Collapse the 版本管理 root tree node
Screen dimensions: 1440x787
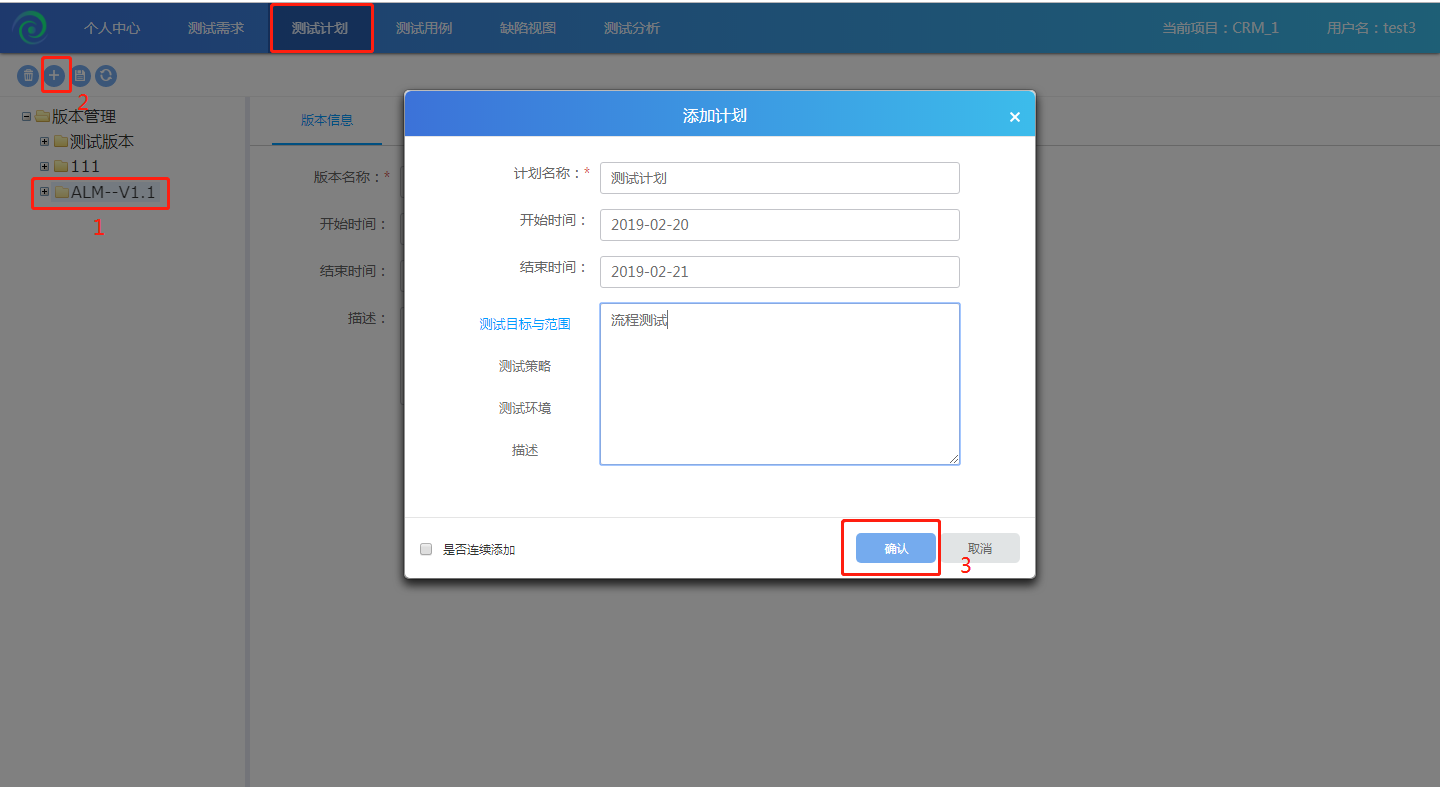26,117
